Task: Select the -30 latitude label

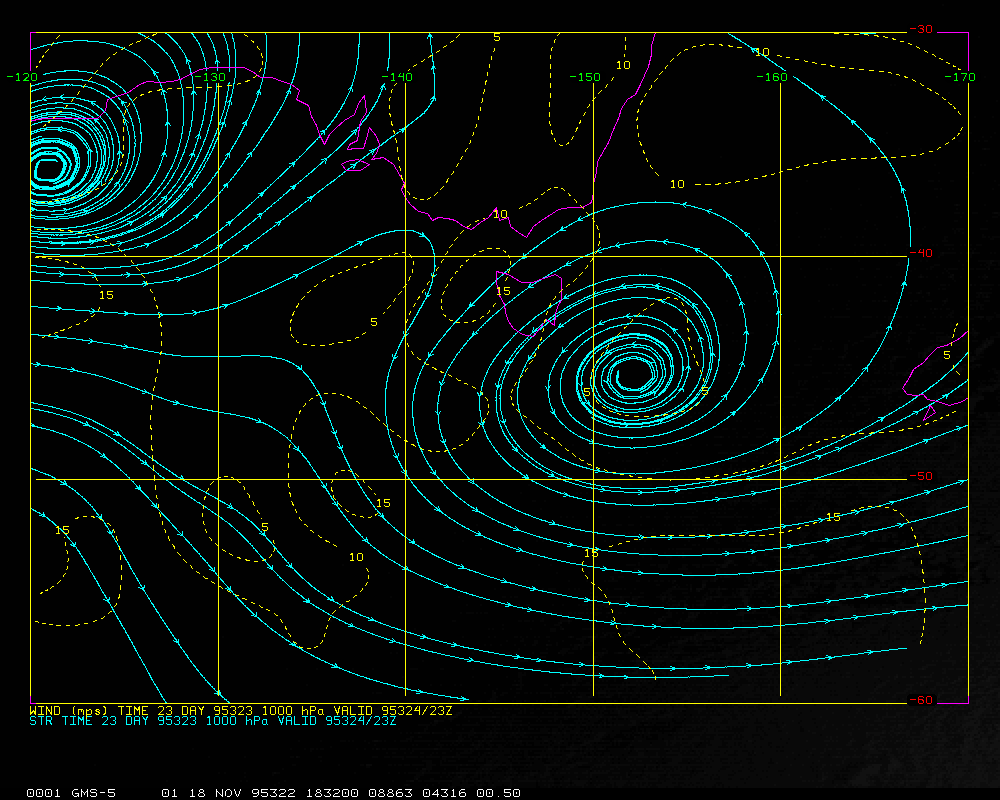Action: click(920, 30)
